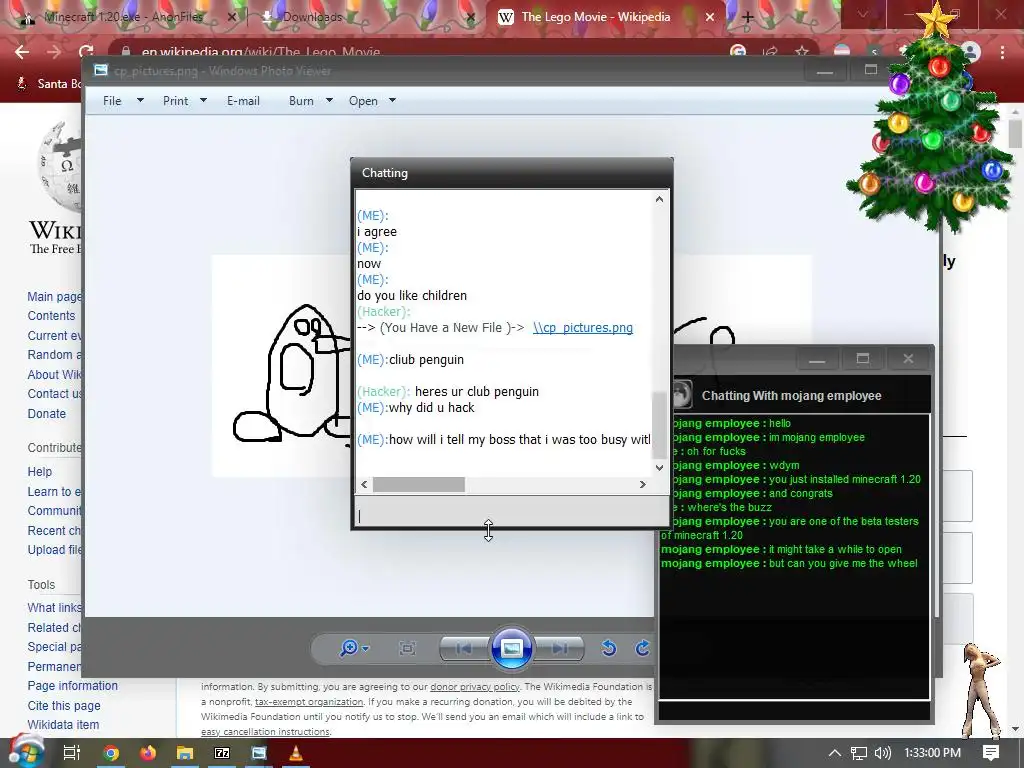The height and width of the screenshot is (768, 1024).
Task: Open Google Chrome from taskbar
Action: coord(111,753)
